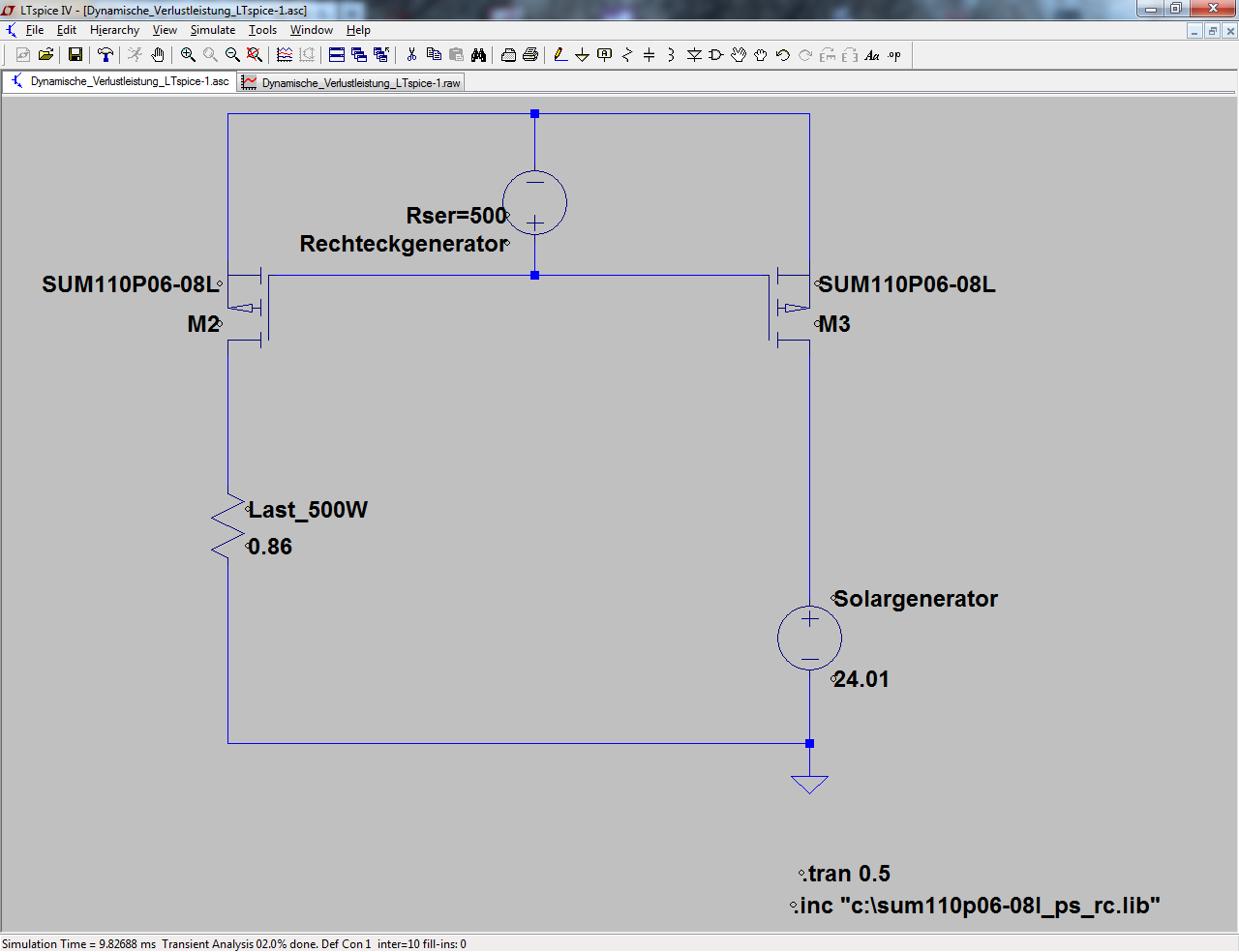Click the '.inc' library directive text

coord(977,906)
